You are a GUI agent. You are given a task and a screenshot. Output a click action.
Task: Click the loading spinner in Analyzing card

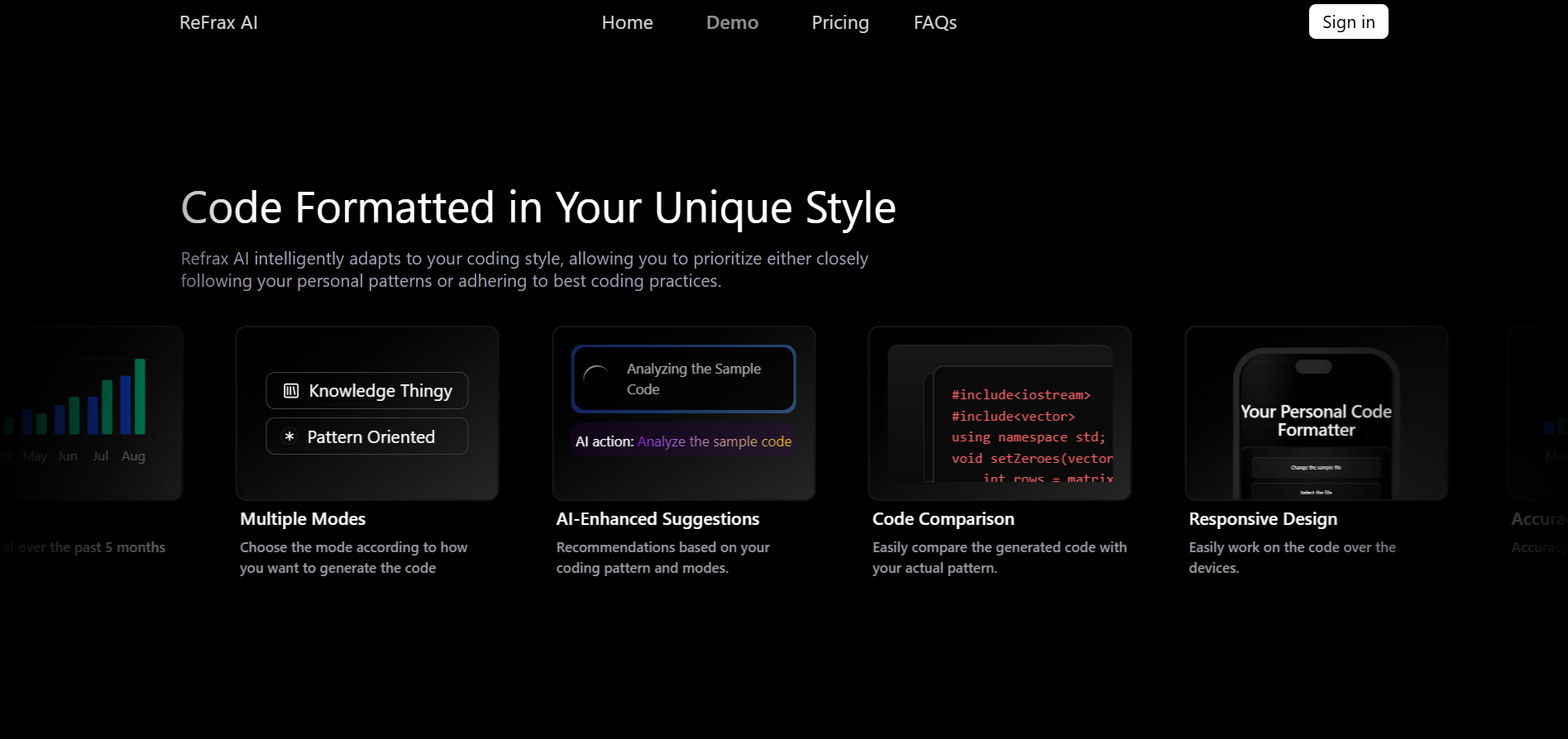[x=596, y=379]
